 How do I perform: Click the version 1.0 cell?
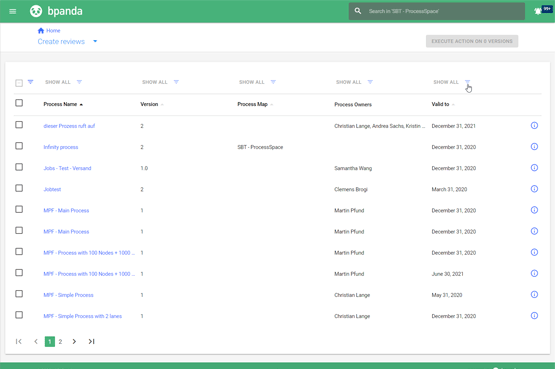(x=144, y=168)
